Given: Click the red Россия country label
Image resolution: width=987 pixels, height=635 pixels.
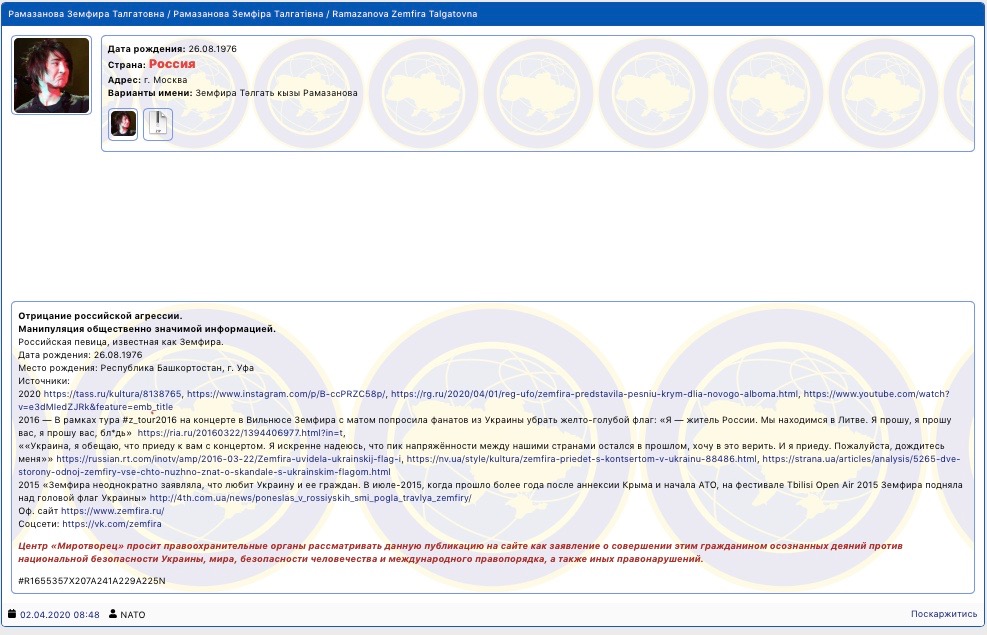Looking at the screenshot, I should click(172, 64).
